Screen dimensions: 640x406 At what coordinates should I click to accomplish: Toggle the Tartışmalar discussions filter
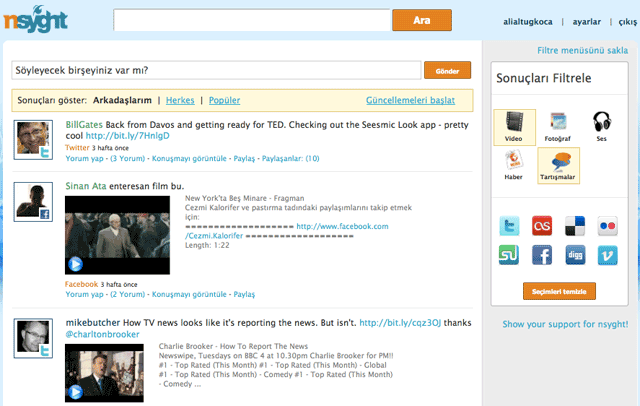tap(558, 166)
